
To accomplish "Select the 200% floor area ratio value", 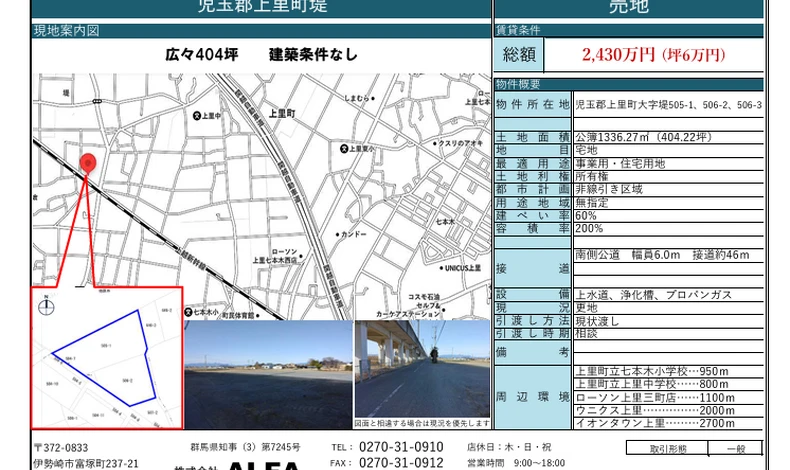I will coord(589,228).
